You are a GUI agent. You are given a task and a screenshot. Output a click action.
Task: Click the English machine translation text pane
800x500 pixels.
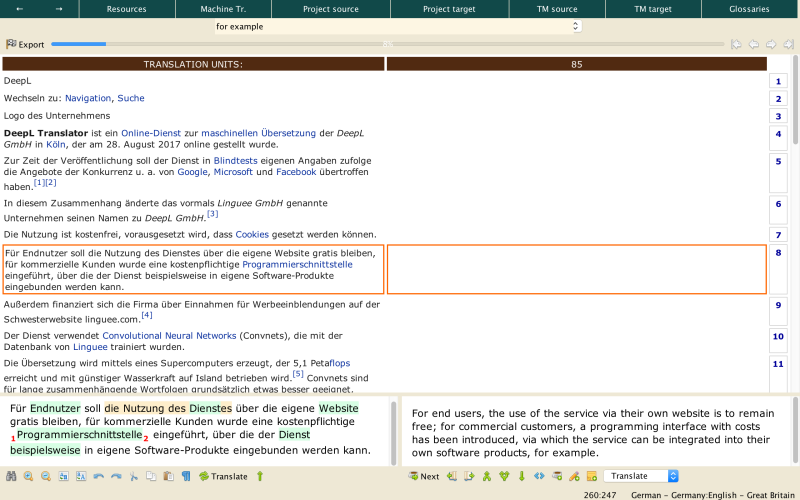pos(595,432)
